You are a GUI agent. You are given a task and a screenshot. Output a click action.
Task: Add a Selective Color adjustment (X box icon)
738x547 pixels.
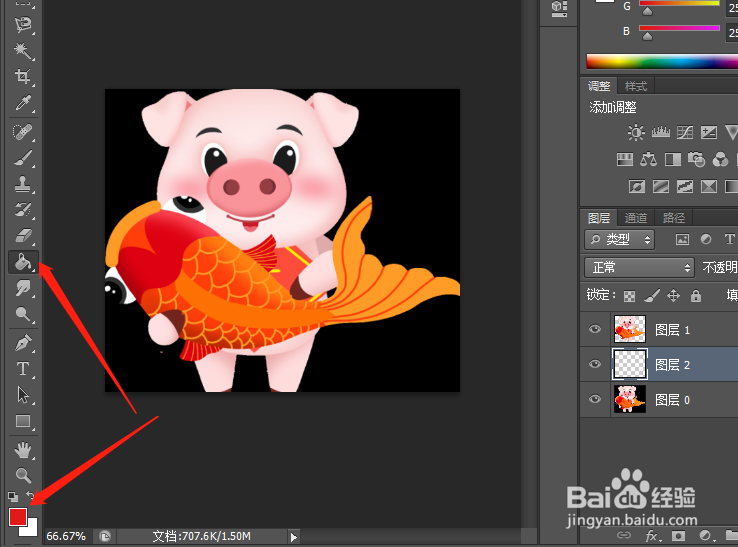(x=709, y=186)
